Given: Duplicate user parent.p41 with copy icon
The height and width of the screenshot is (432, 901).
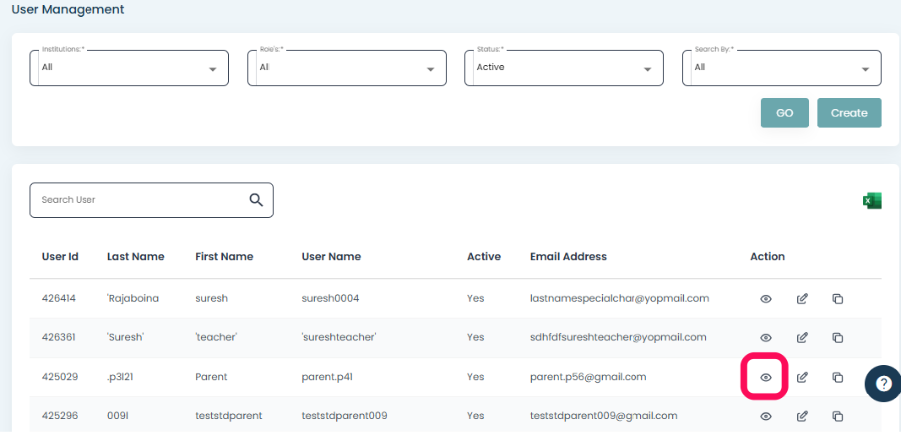Looking at the screenshot, I should tap(838, 377).
